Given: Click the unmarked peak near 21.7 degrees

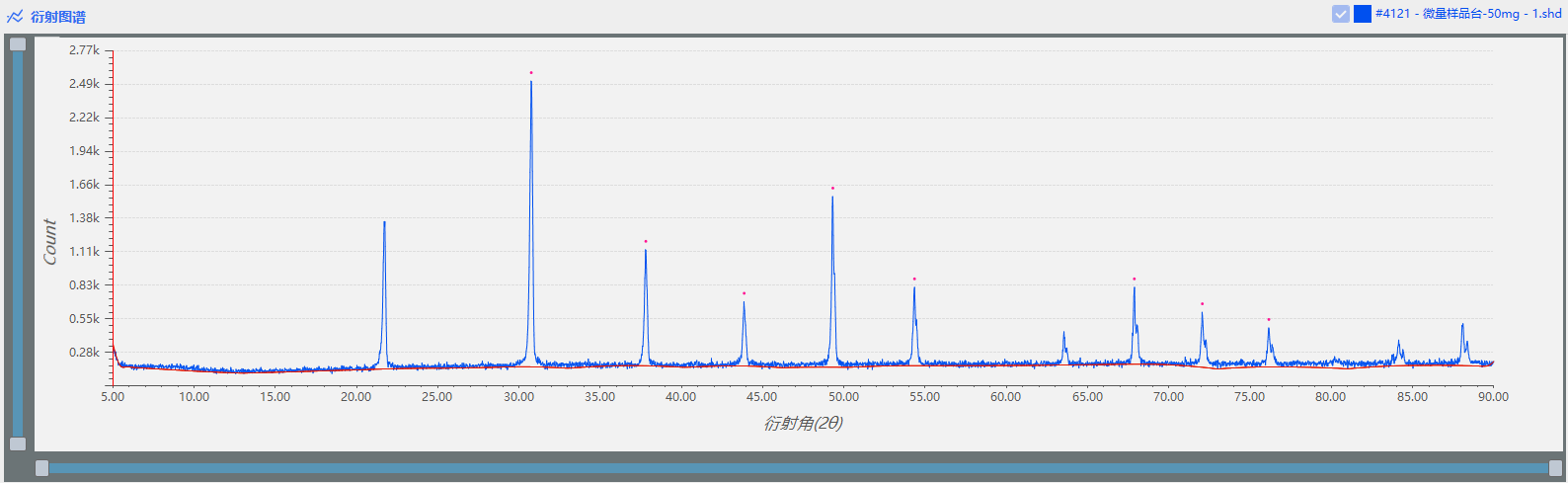Looking at the screenshot, I should pyautogui.click(x=384, y=223).
